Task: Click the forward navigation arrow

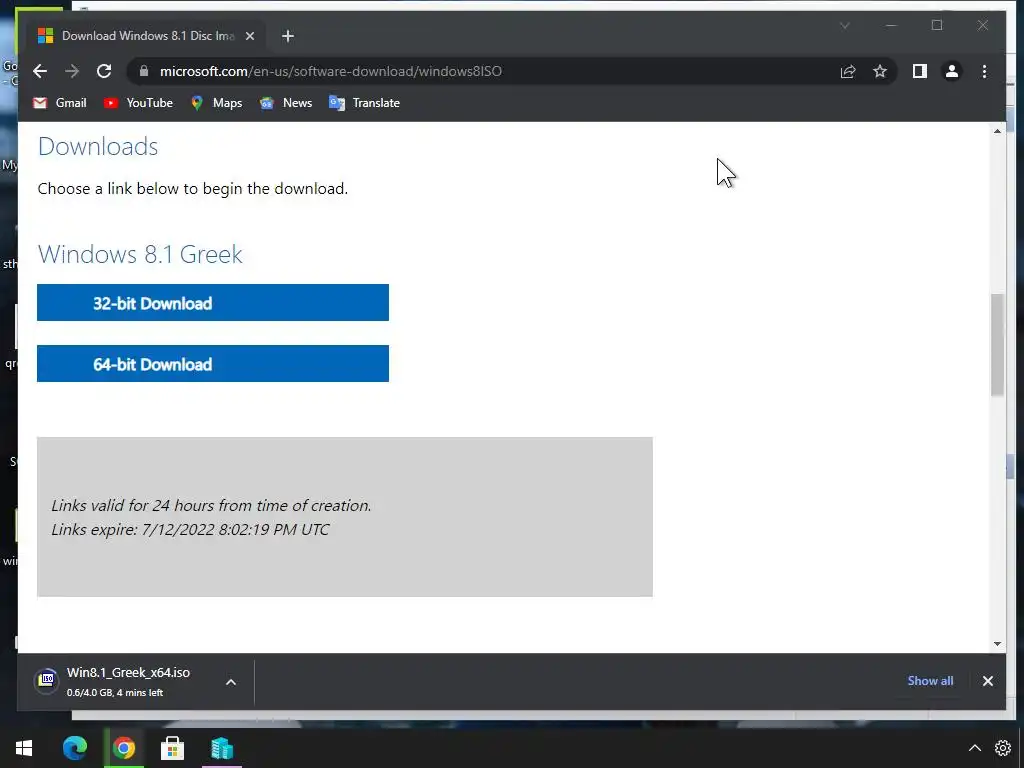Action: coord(72,71)
